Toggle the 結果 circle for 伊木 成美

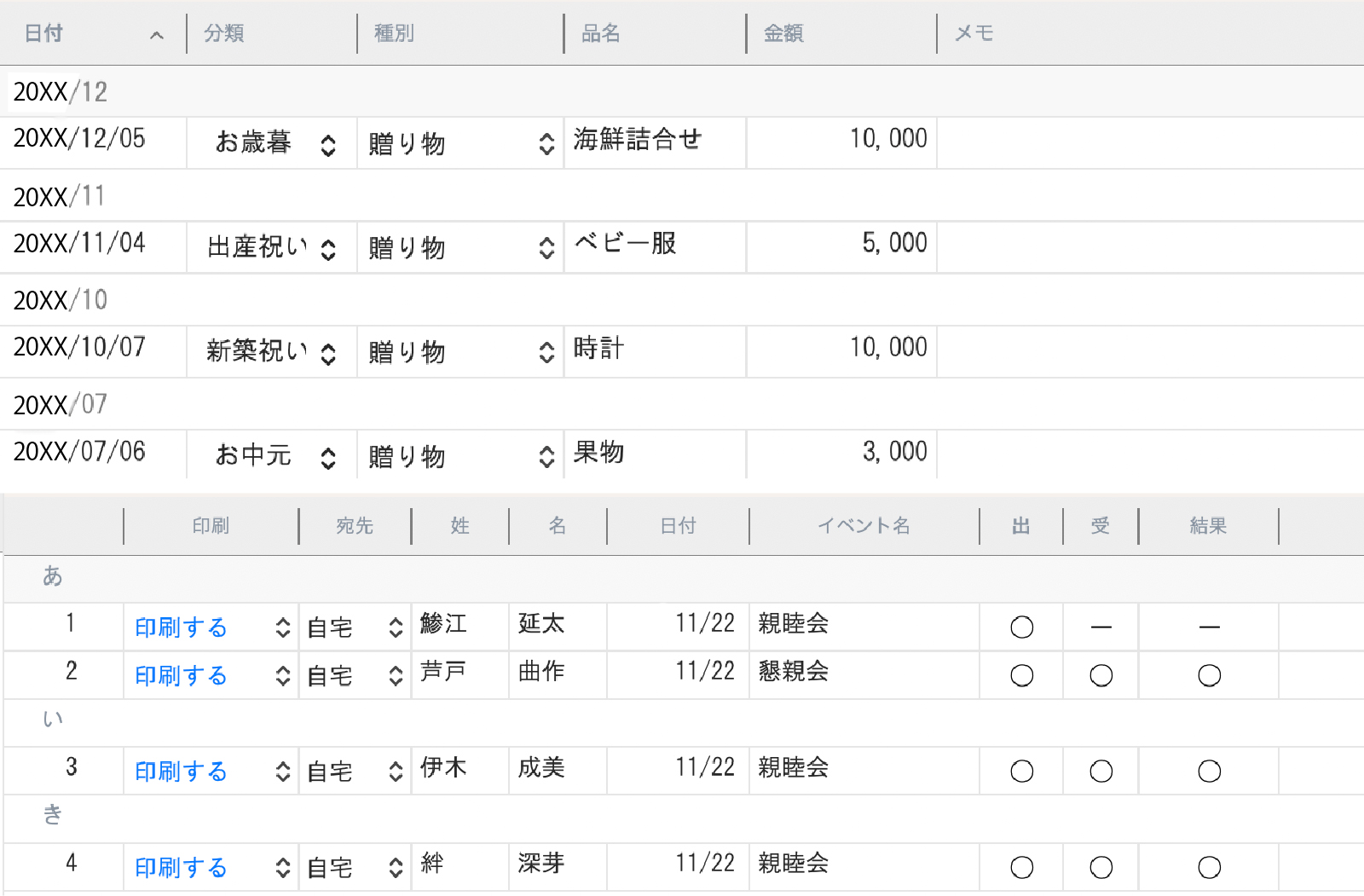pos(1209,772)
